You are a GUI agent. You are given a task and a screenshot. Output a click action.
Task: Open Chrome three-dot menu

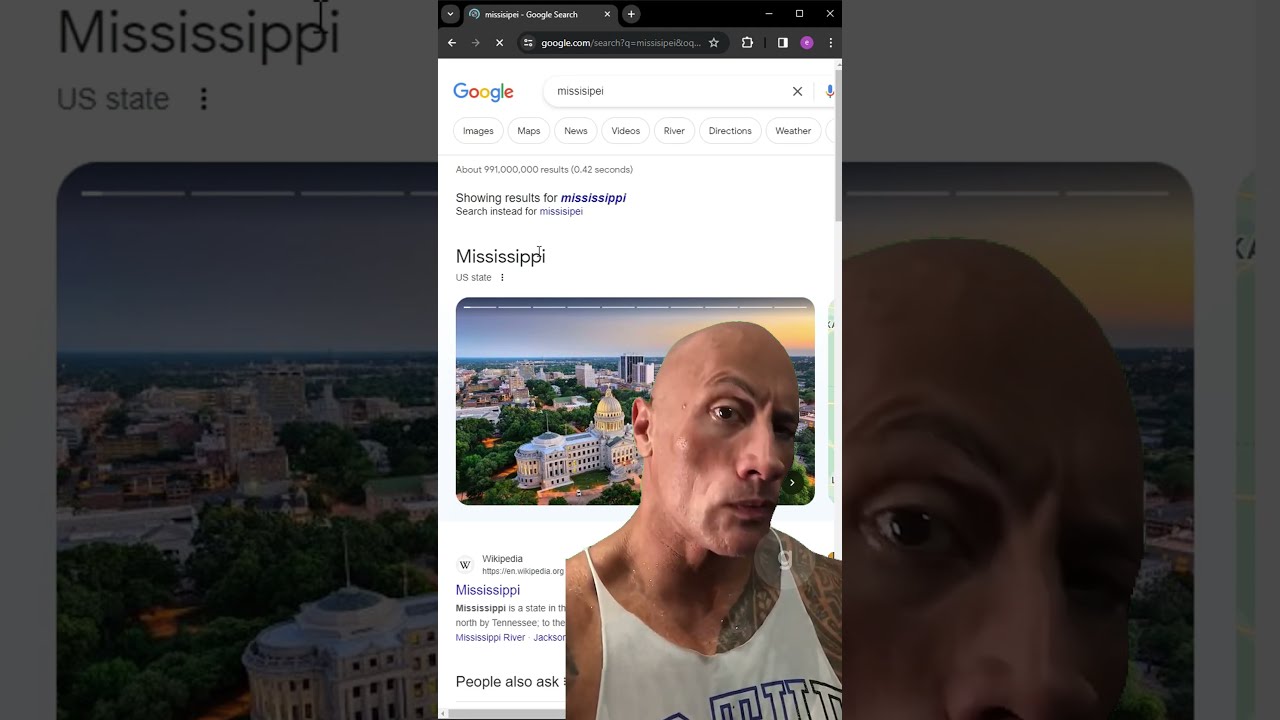[830, 43]
